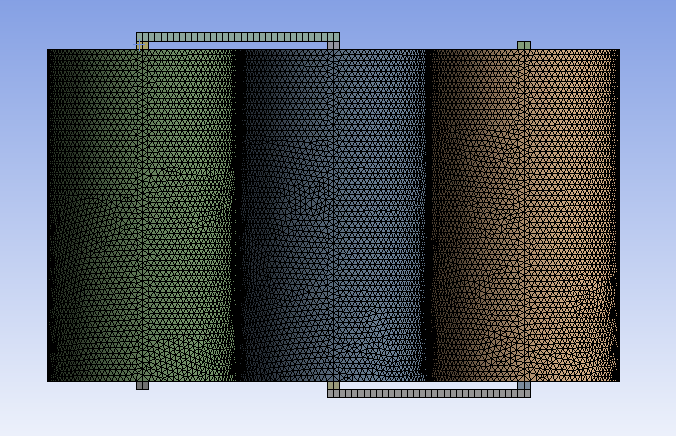Select the green meshed cylinder body
676x436 pixels.
[141, 215]
